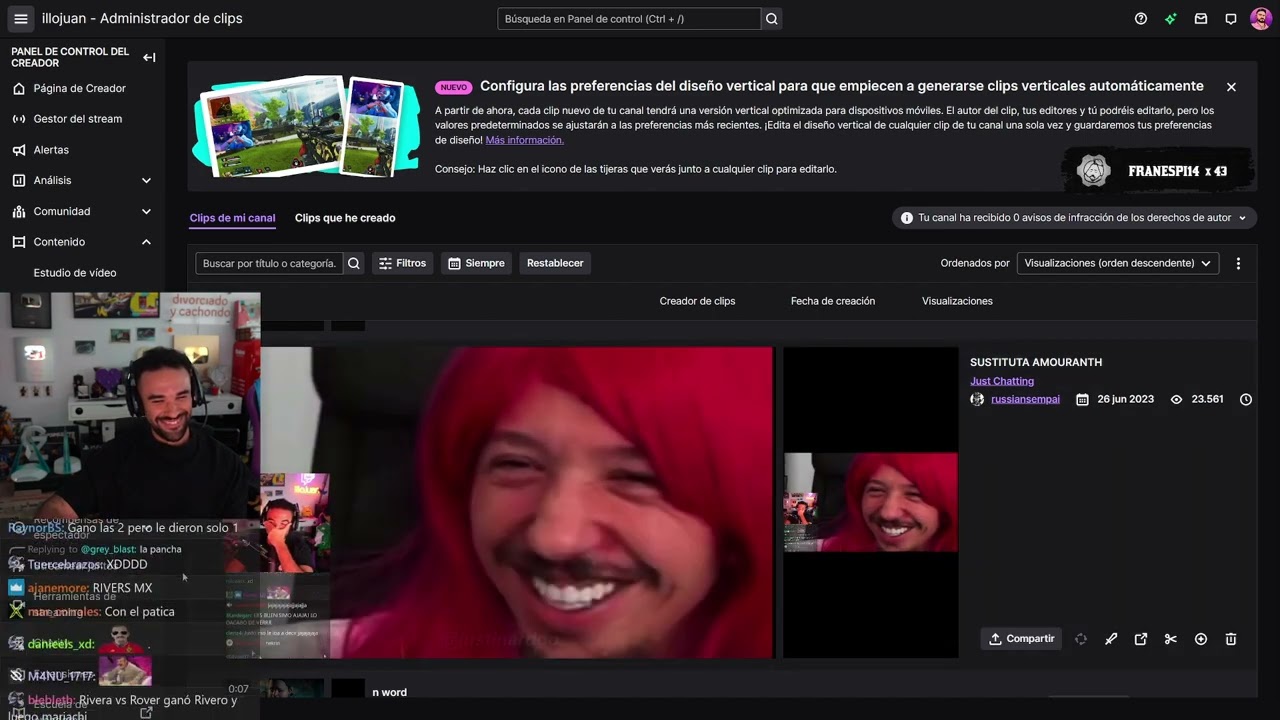The image size is (1280, 720).
Task: Focus the clip title search field
Action: pyautogui.click(x=269, y=263)
